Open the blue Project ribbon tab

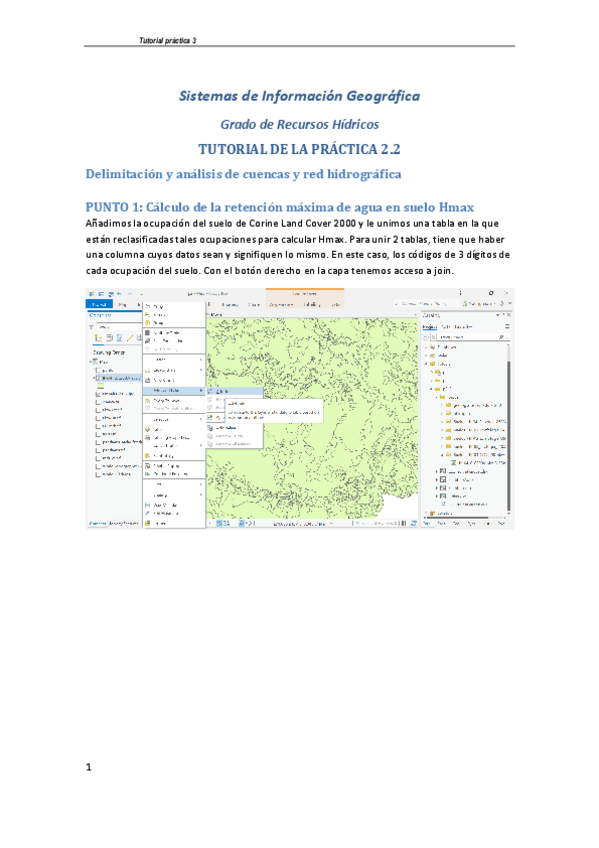click(x=99, y=304)
